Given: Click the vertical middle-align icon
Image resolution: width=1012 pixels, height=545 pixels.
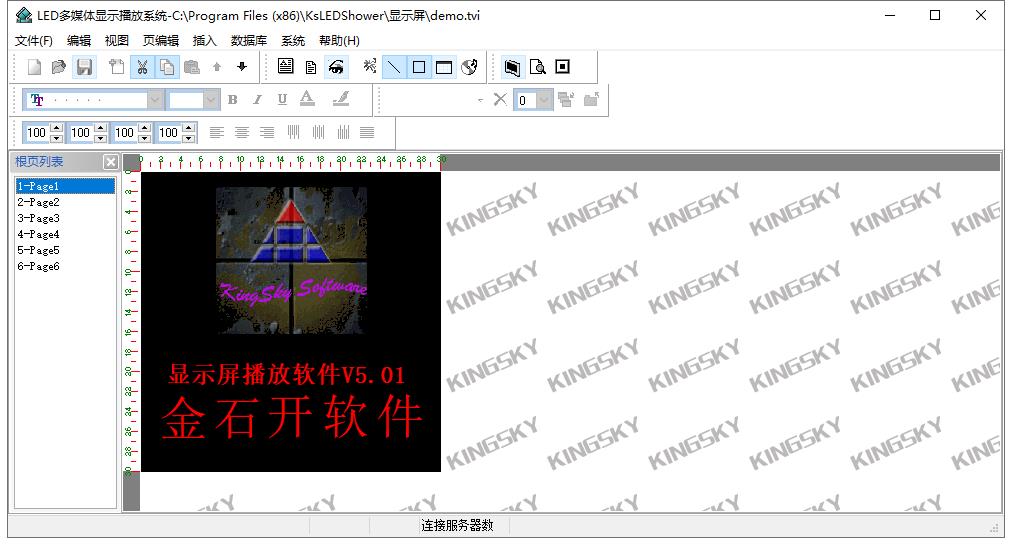Looking at the screenshot, I should [318, 132].
